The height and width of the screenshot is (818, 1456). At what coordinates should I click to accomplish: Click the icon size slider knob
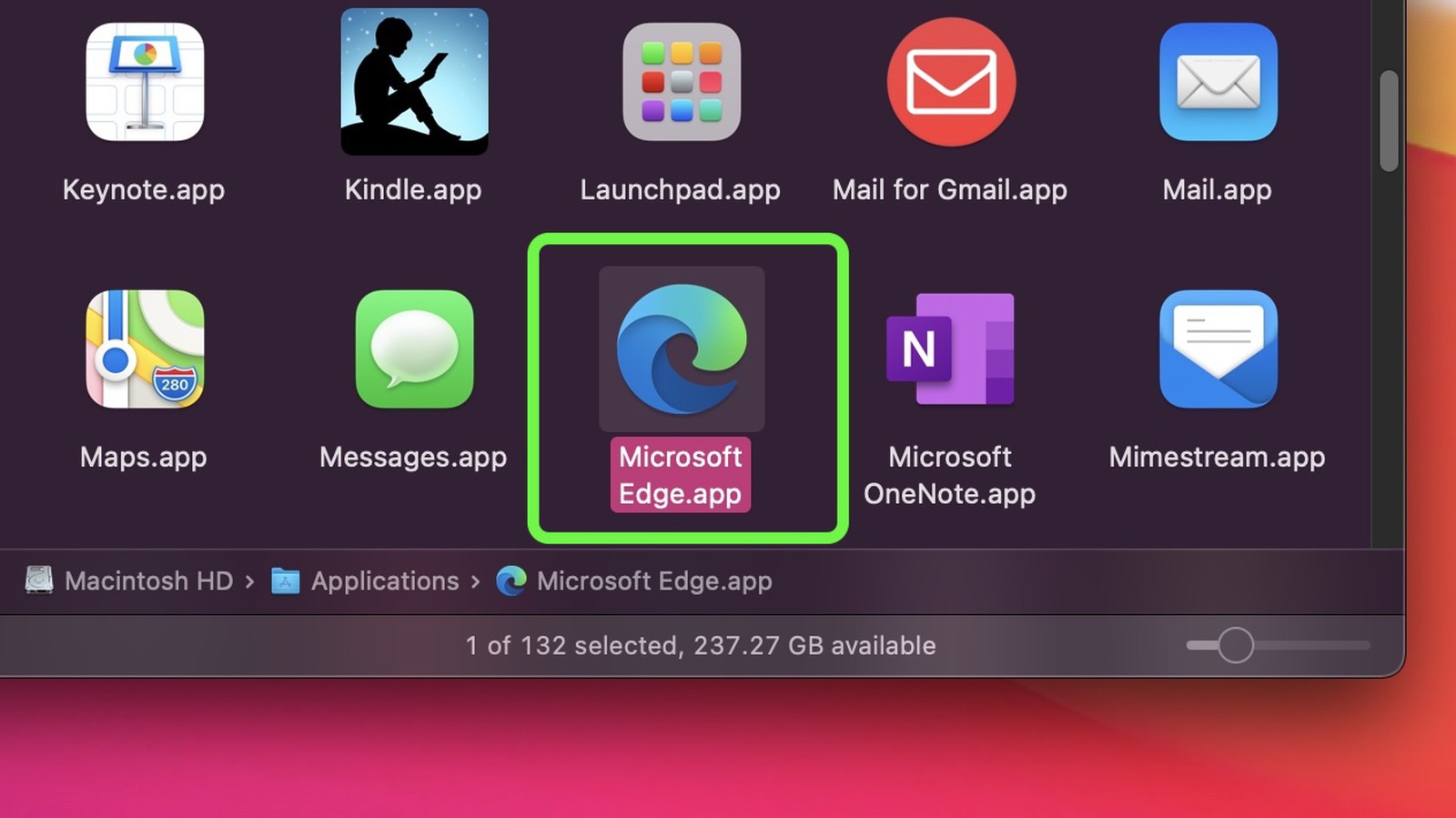[1236, 645]
